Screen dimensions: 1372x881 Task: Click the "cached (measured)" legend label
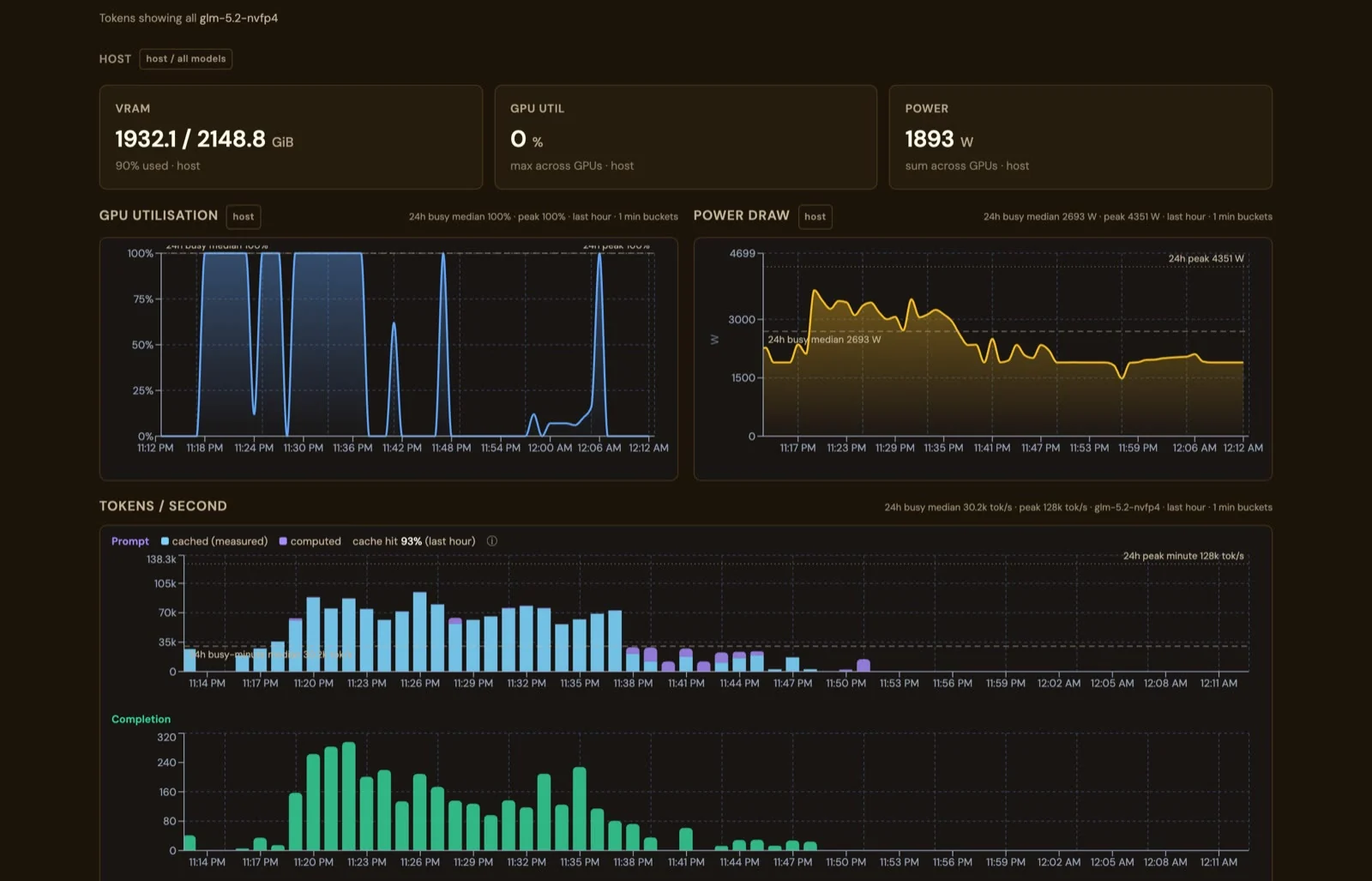coord(220,541)
